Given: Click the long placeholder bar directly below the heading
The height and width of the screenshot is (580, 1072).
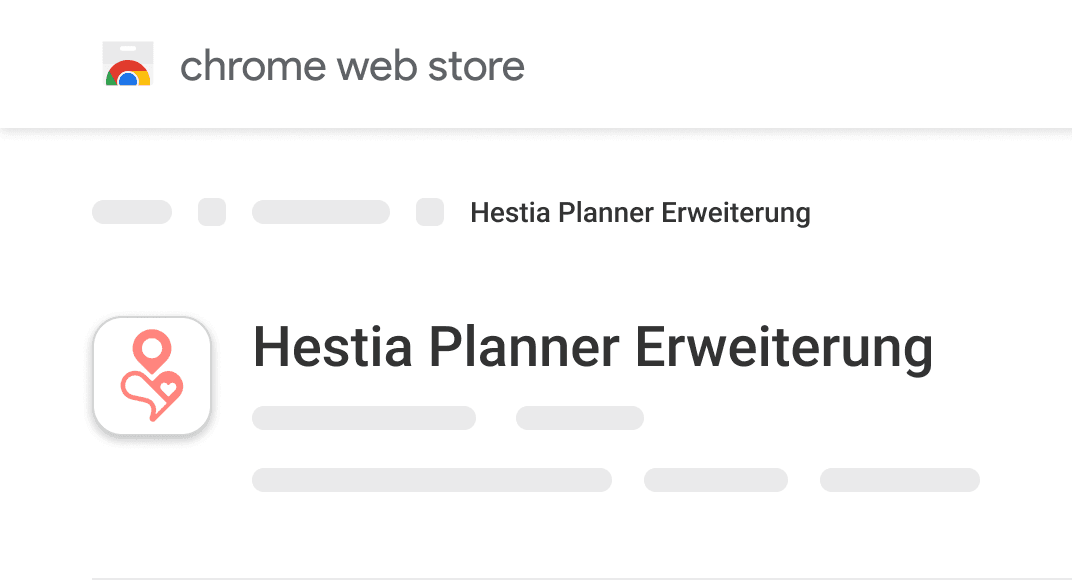Looking at the screenshot, I should click(364, 418).
